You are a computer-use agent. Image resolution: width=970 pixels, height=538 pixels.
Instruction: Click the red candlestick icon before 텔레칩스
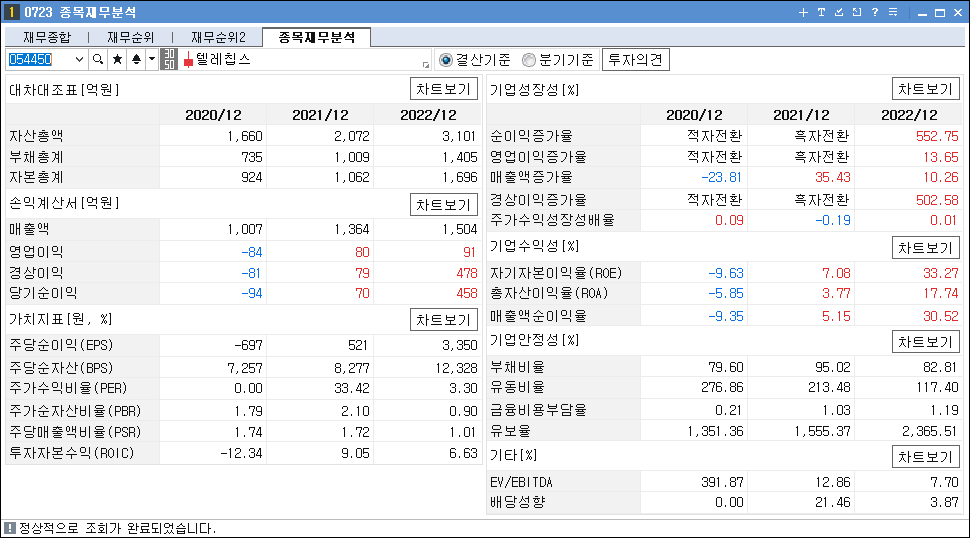tap(188, 60)
